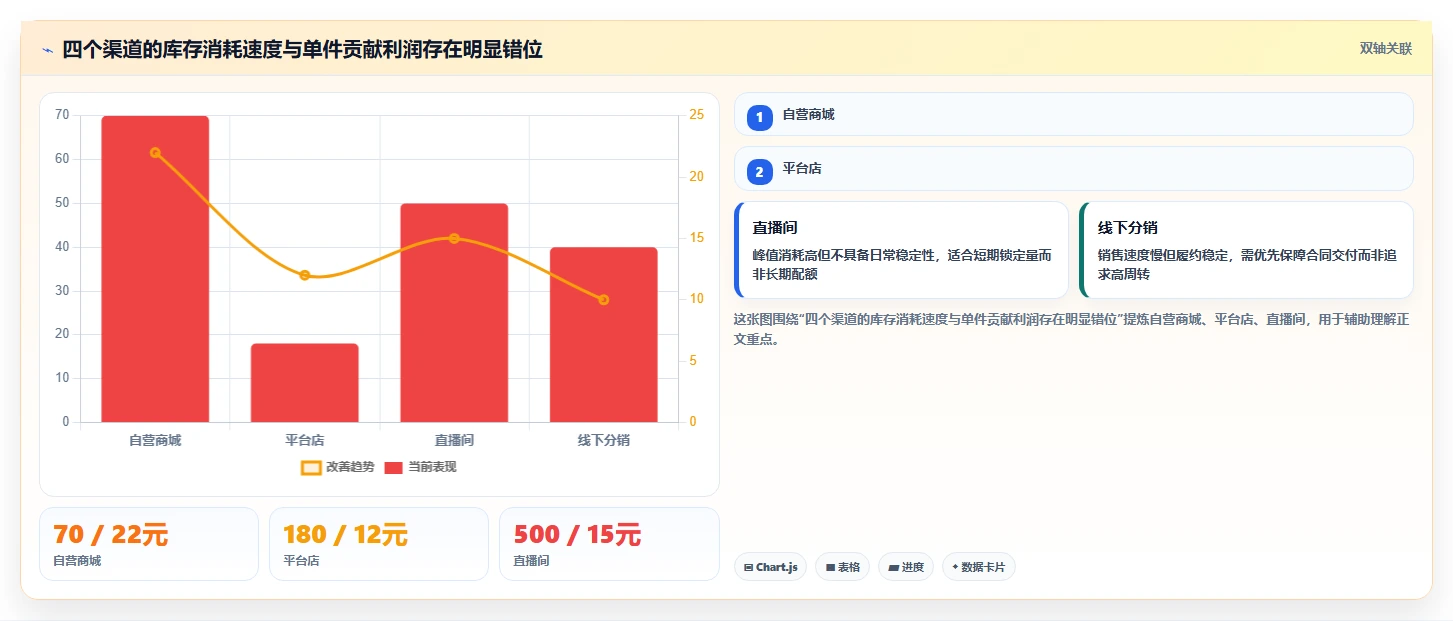The width and height of the screenshot is (1453, 621).
Task: Click the 线下分销 red bar in the chart
Action: click(x=604, y=335)
